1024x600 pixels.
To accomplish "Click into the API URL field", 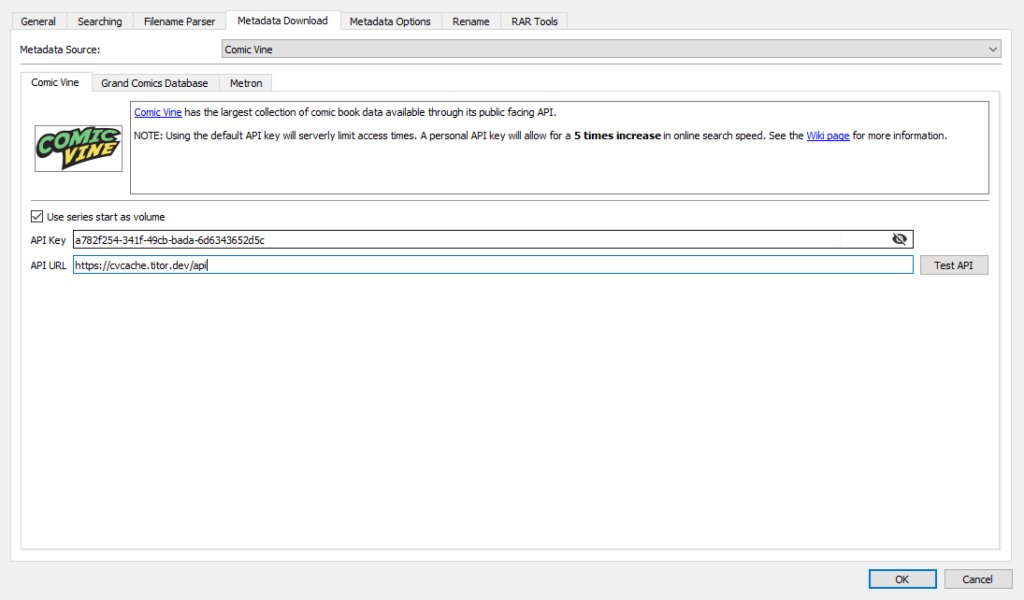I will [x=493, y=265].
